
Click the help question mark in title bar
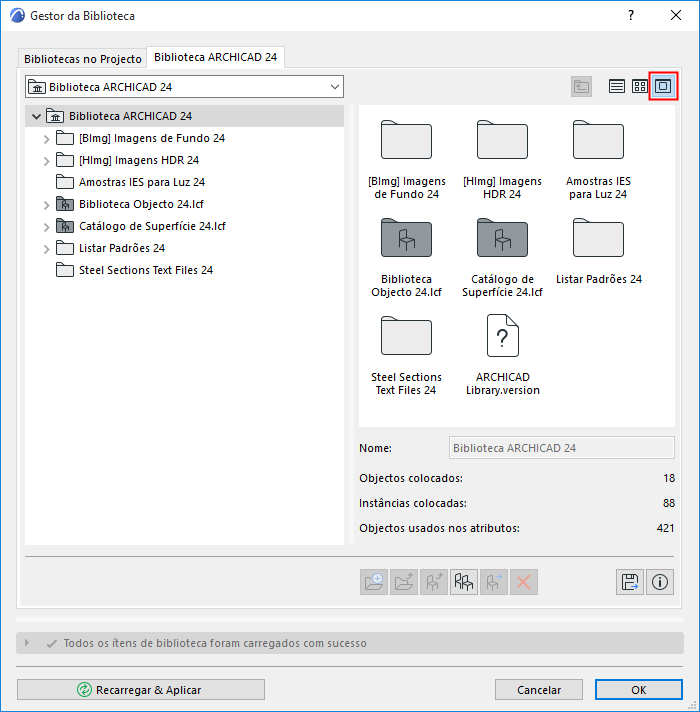[x=631, y=15]
